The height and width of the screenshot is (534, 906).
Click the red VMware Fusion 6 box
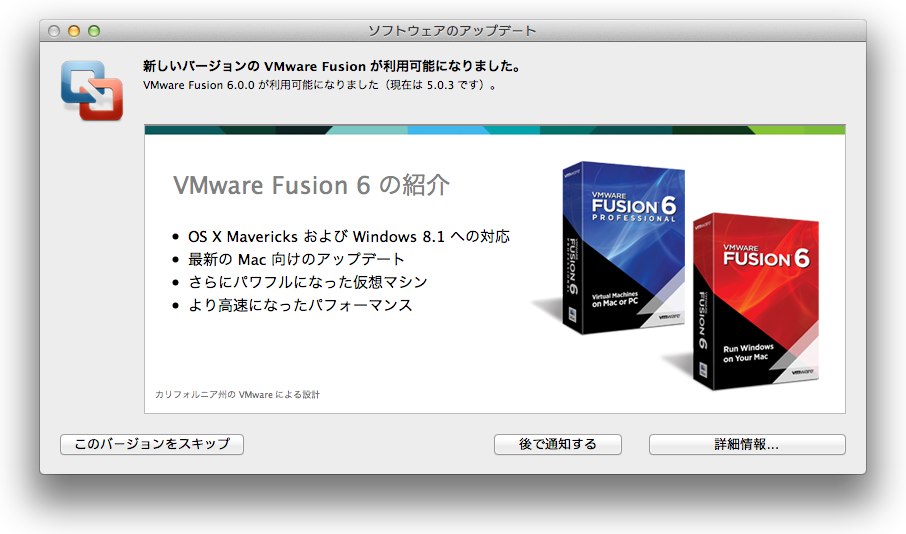point(756,301)
